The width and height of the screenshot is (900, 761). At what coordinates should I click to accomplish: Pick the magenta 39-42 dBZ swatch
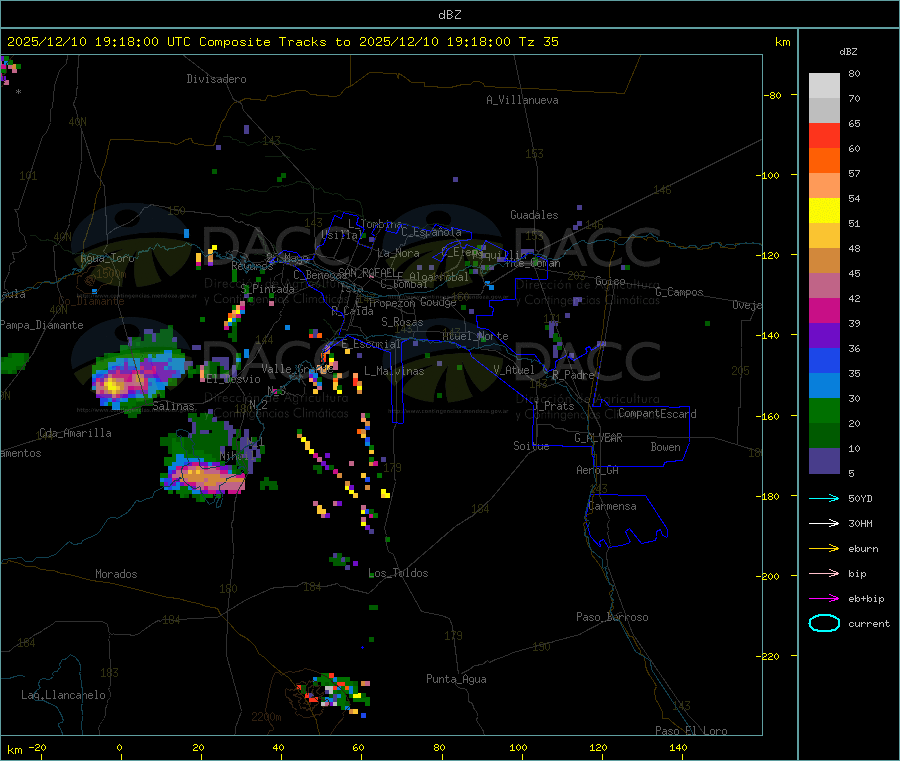coord(824,310)
